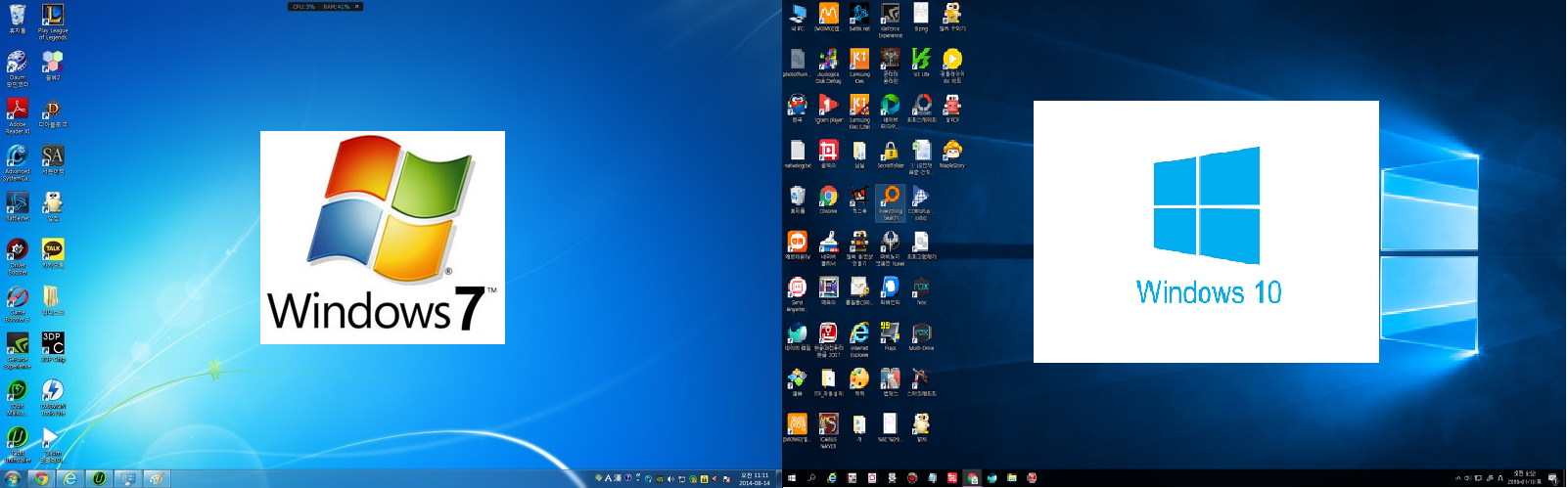Open Driver Booster desktop icon
Image resolution: width=1568 pixels, height=488 pixels.
tap(18, 256)
